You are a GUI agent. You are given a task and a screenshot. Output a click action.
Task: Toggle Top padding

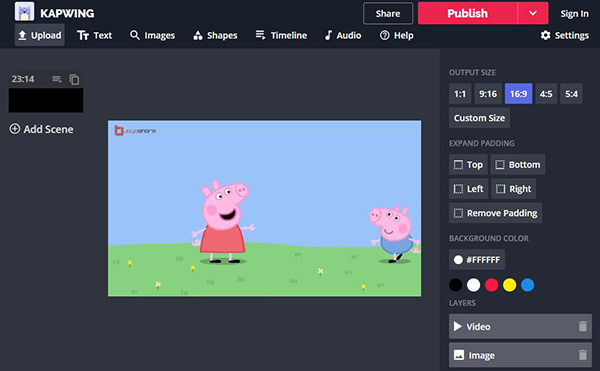pos(468,164)
